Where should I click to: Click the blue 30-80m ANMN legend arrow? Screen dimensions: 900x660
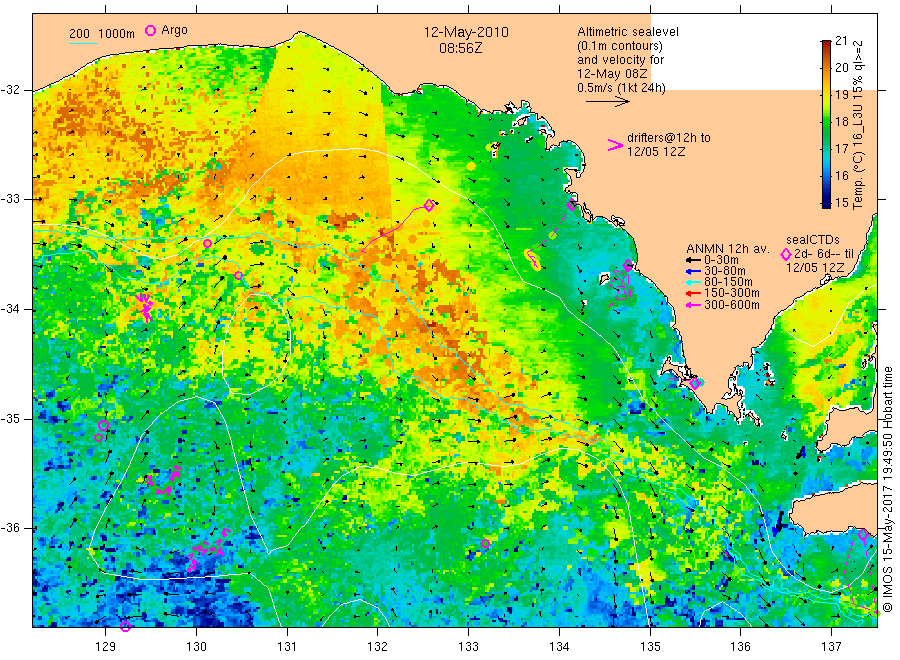[693, 271]
